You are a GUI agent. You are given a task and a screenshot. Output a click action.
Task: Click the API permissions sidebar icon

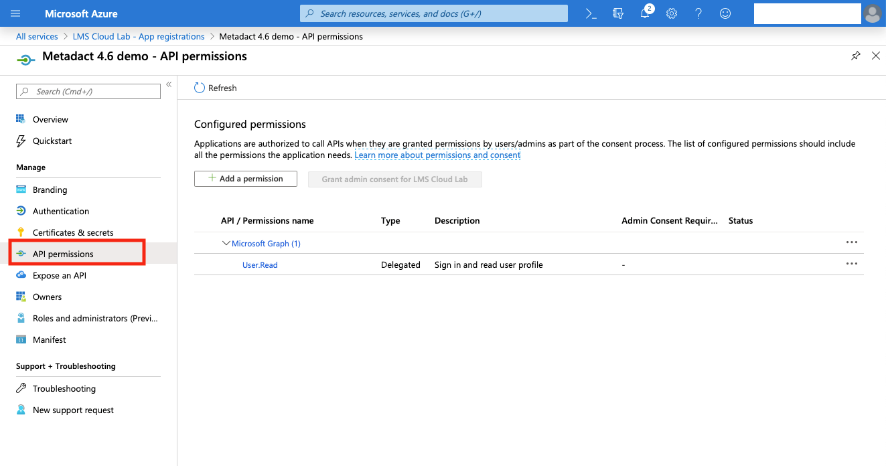coord(21,254)
